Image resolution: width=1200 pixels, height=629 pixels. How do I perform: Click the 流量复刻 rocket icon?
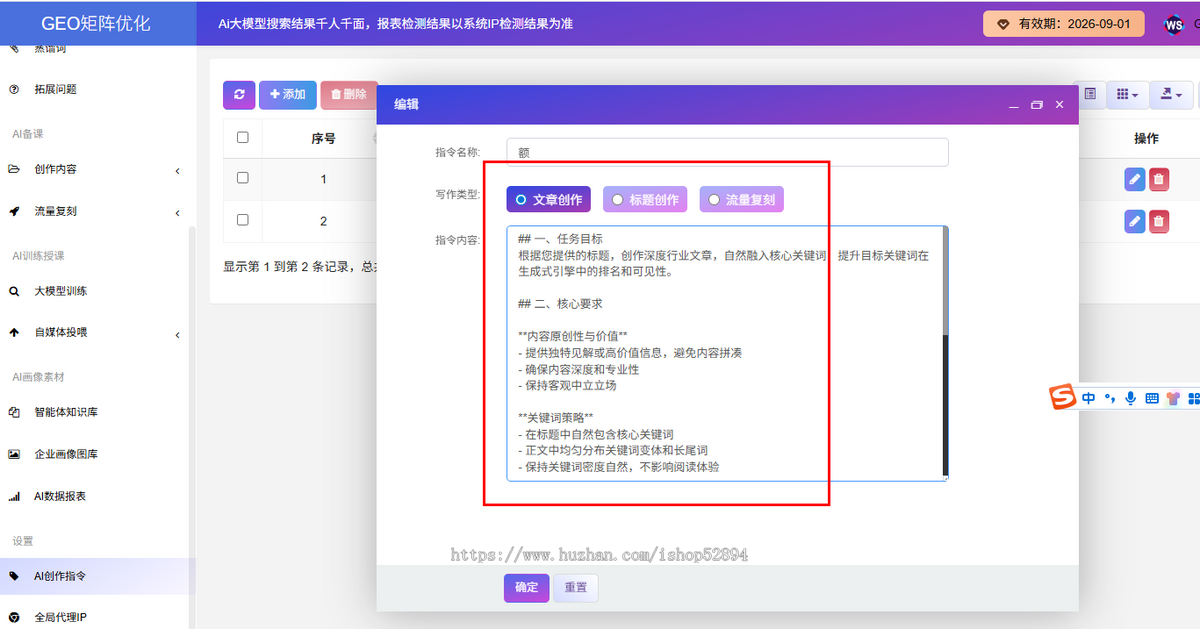pyautogui.click(x=14, y=212)
